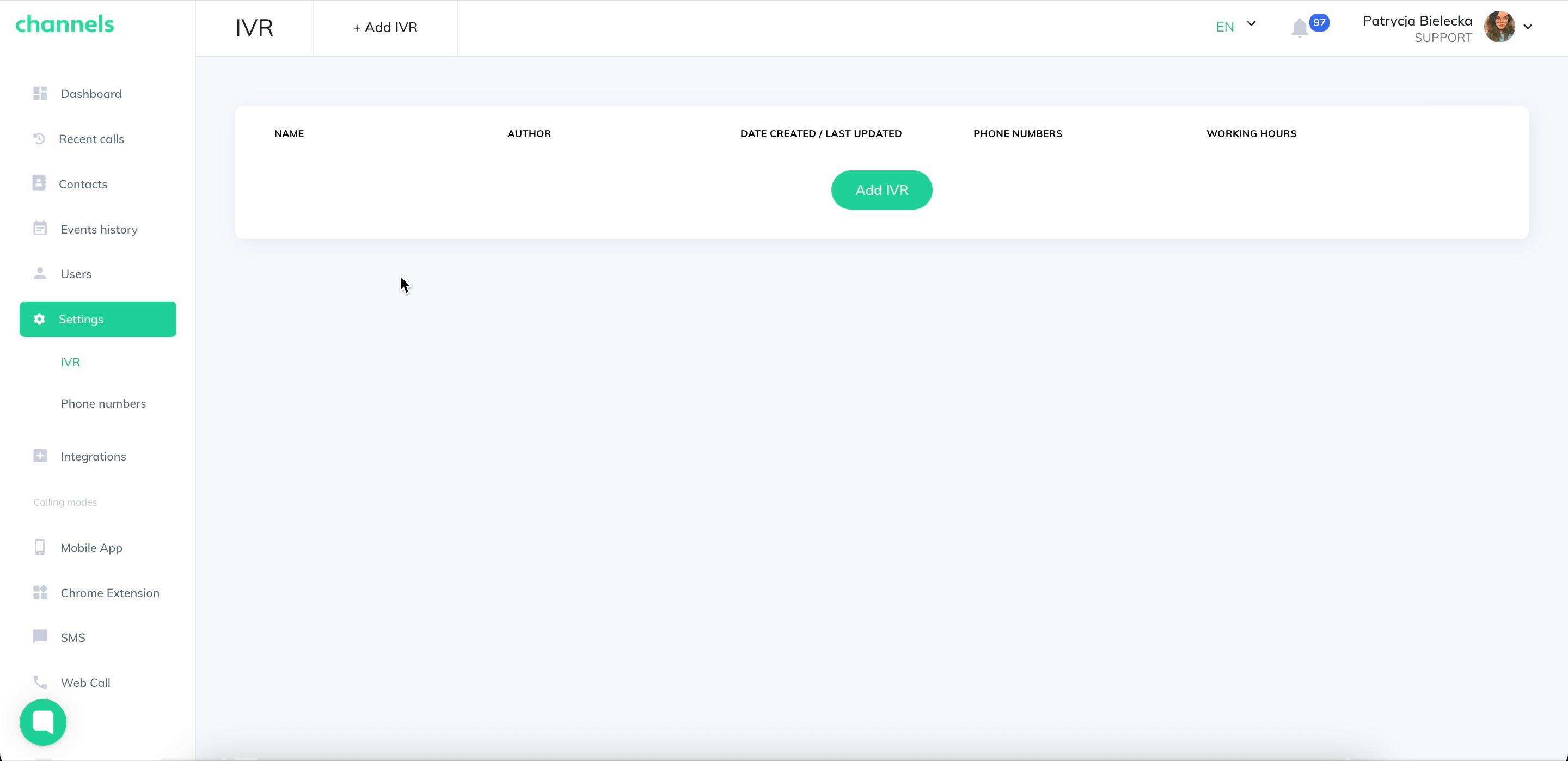
Task: Click + Add IVR in the header
Action: tap(385, 27)
